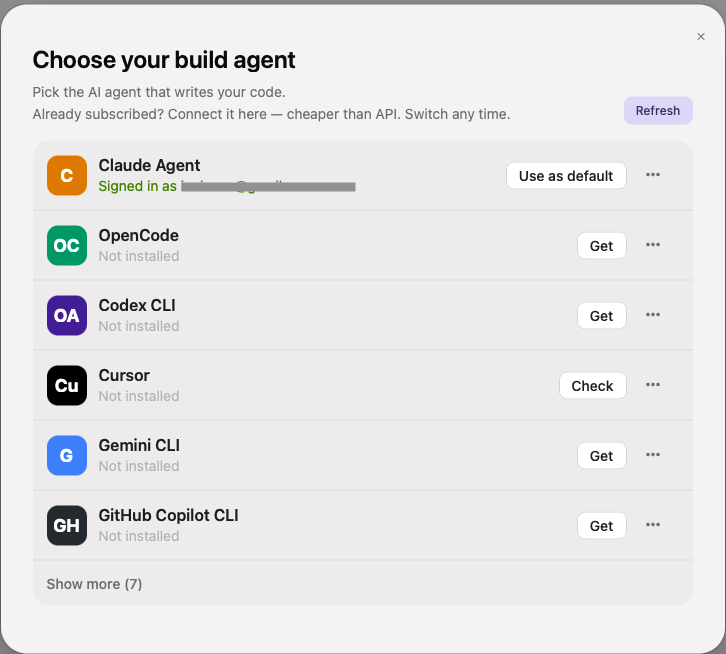Set Claude Agent as default
The image size is (726, 654).
tap(566, 176)
